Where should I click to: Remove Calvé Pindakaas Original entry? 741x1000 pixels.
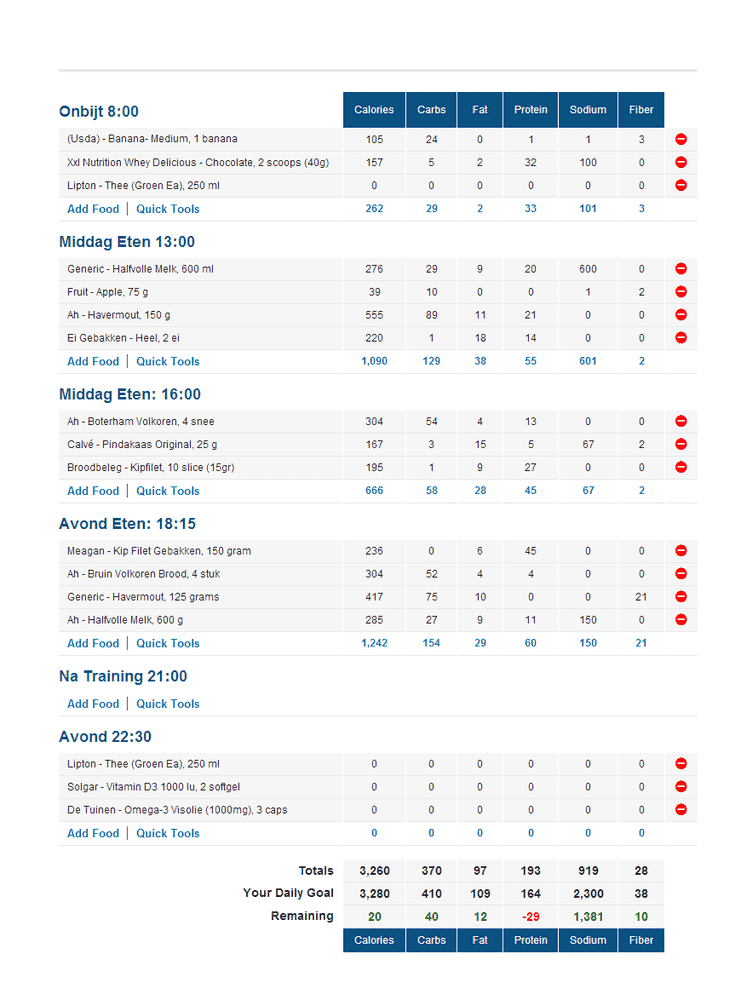click(x=681, y=444)
